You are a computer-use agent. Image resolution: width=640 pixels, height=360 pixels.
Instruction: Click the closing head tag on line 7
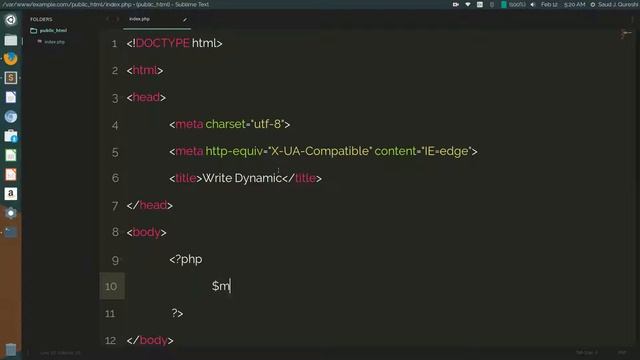pos(149,205)
